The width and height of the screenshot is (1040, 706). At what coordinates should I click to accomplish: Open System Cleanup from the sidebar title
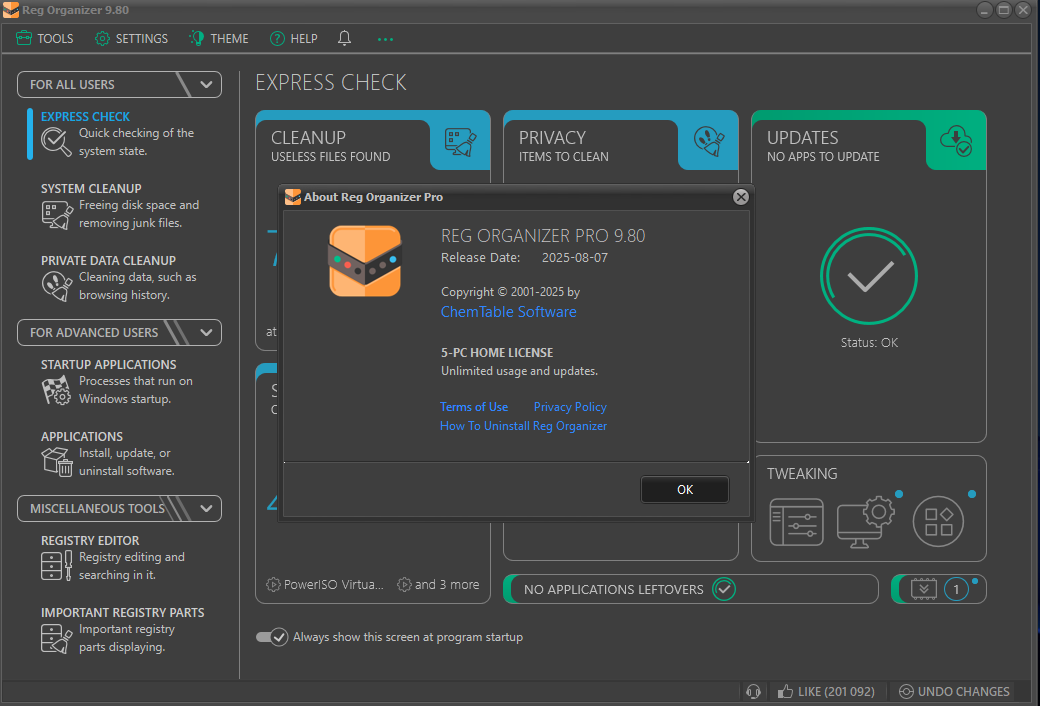(92, 188)
